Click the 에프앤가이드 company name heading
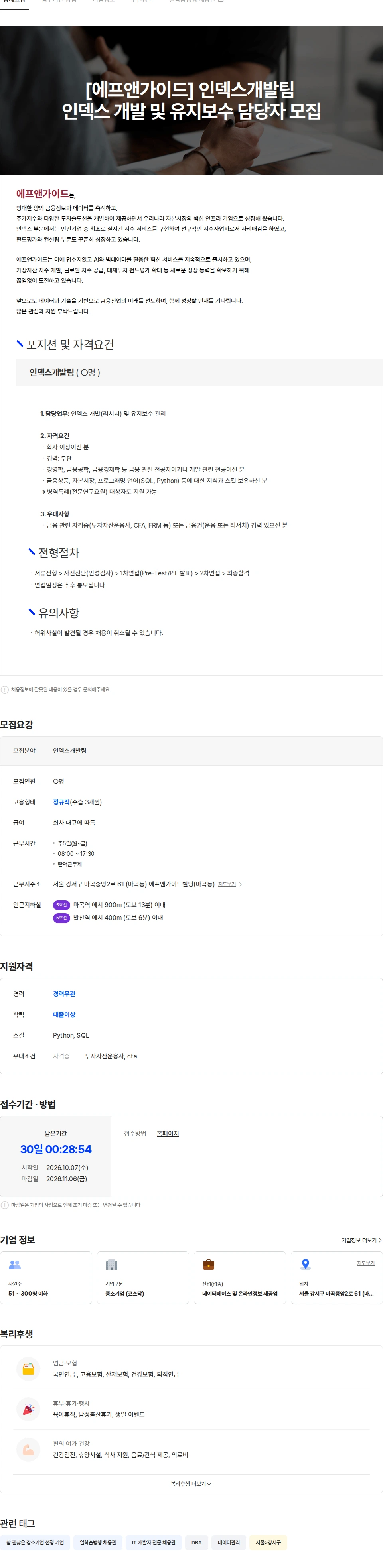 42,193
